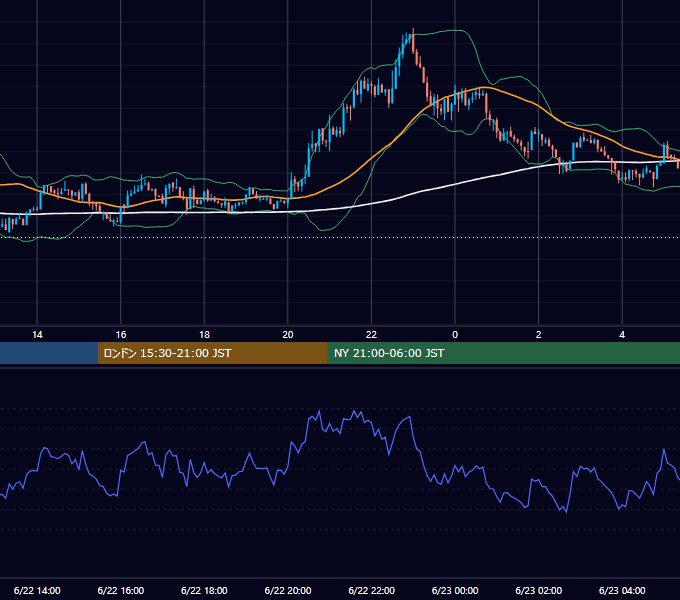
Task: Click the 22 hour label on price chart axis
Action: point(371,335)
